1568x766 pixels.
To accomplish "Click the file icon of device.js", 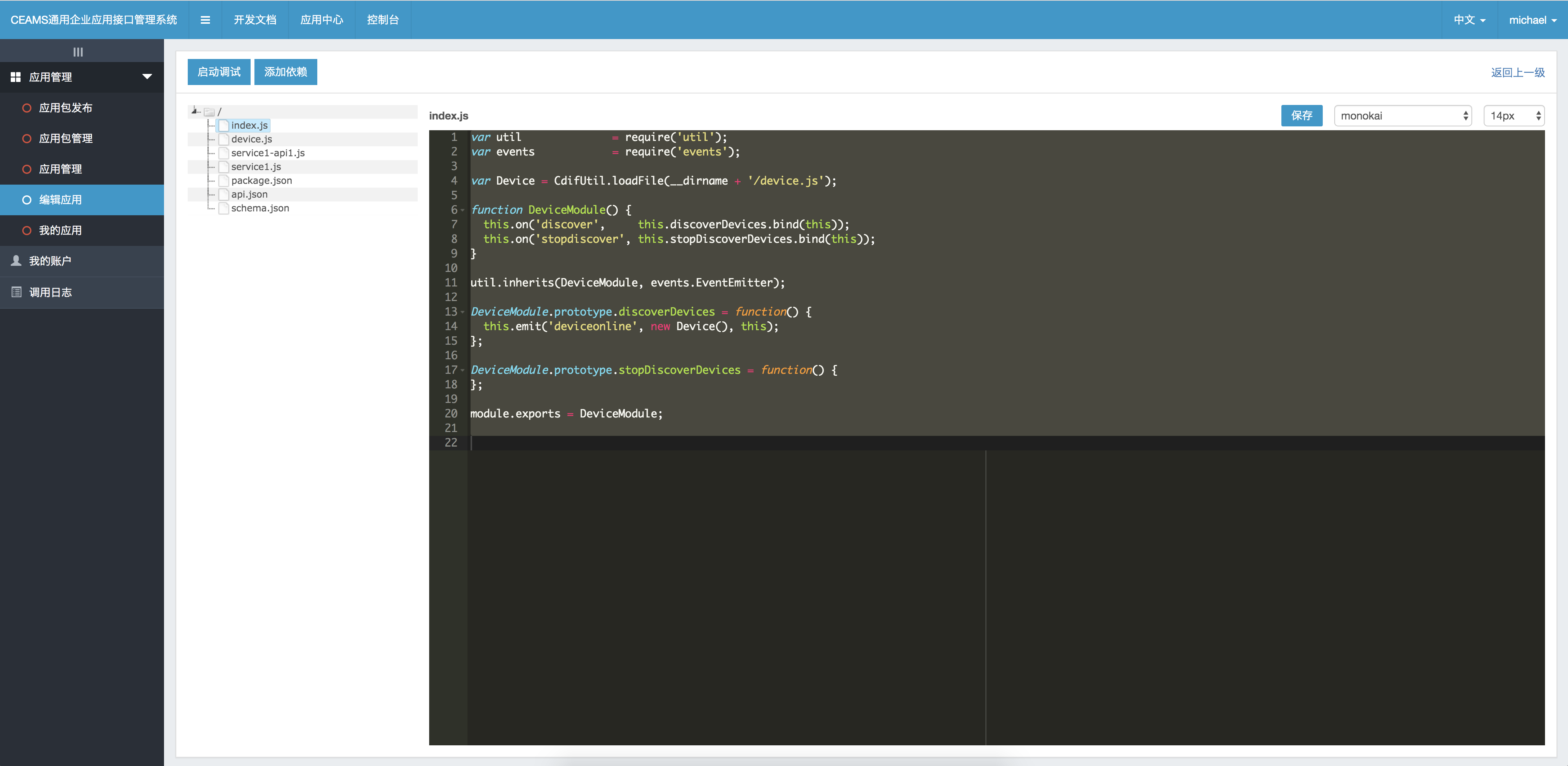I will click(x=223, y=139).
